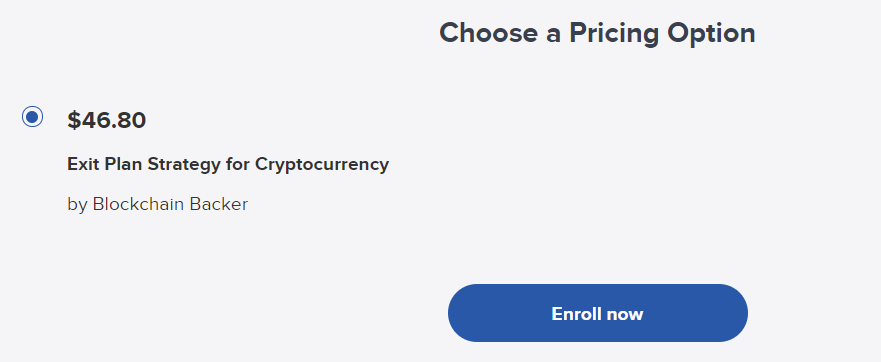Viewport: 881px width, 362px height.
Task: Click the word Pricing in the page heading
Action: 614,34
